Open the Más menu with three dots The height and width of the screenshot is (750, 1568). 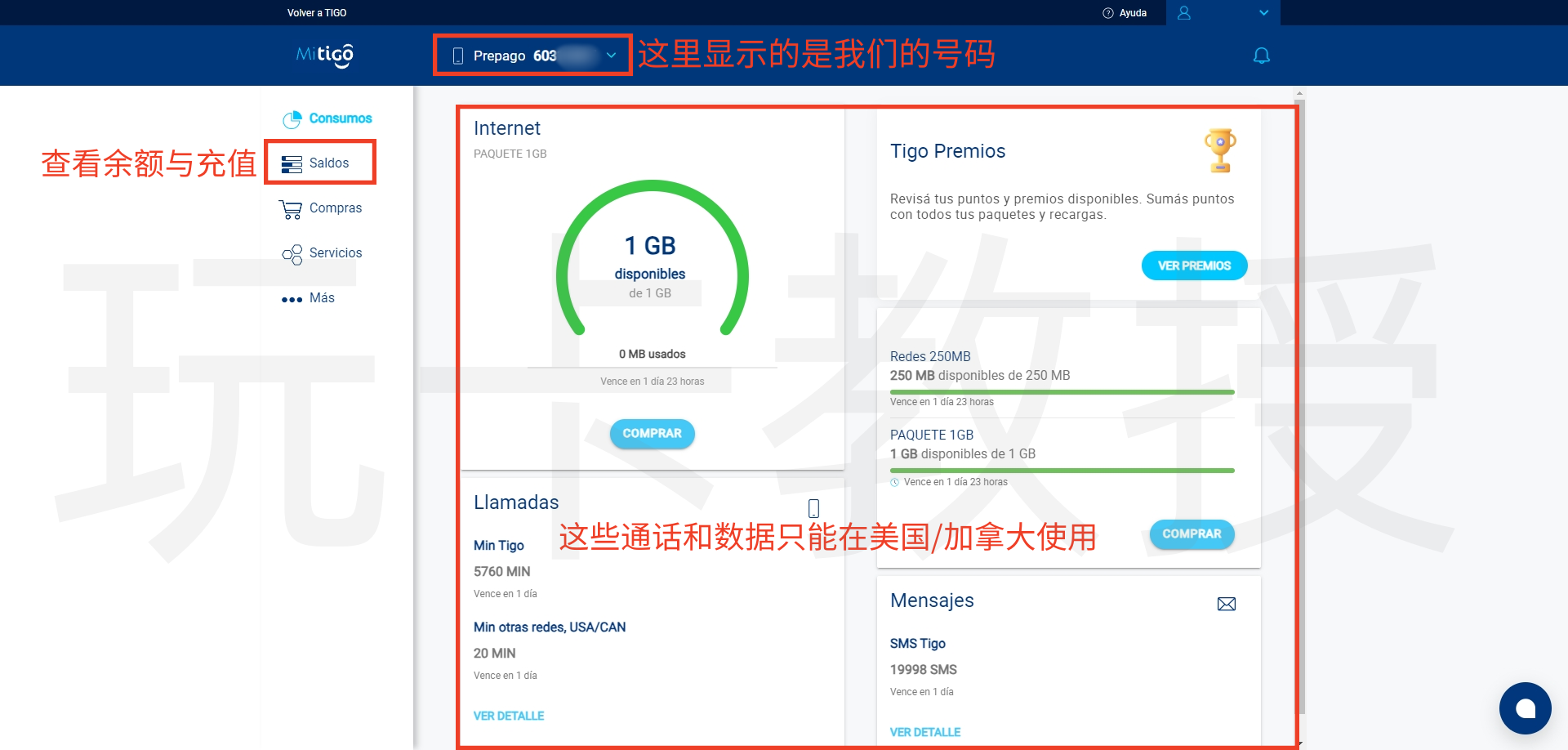309,298
